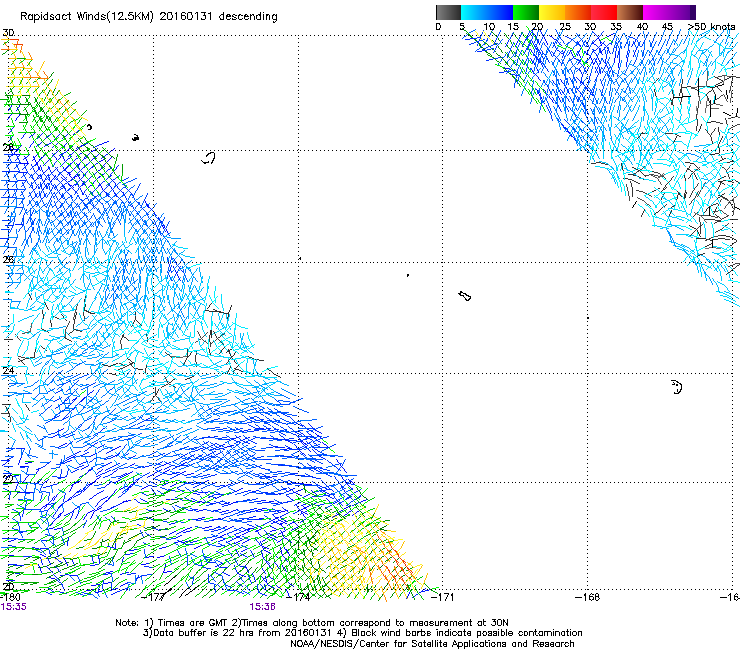Click the NOAA/NESDIS credit line

[432, 644]
